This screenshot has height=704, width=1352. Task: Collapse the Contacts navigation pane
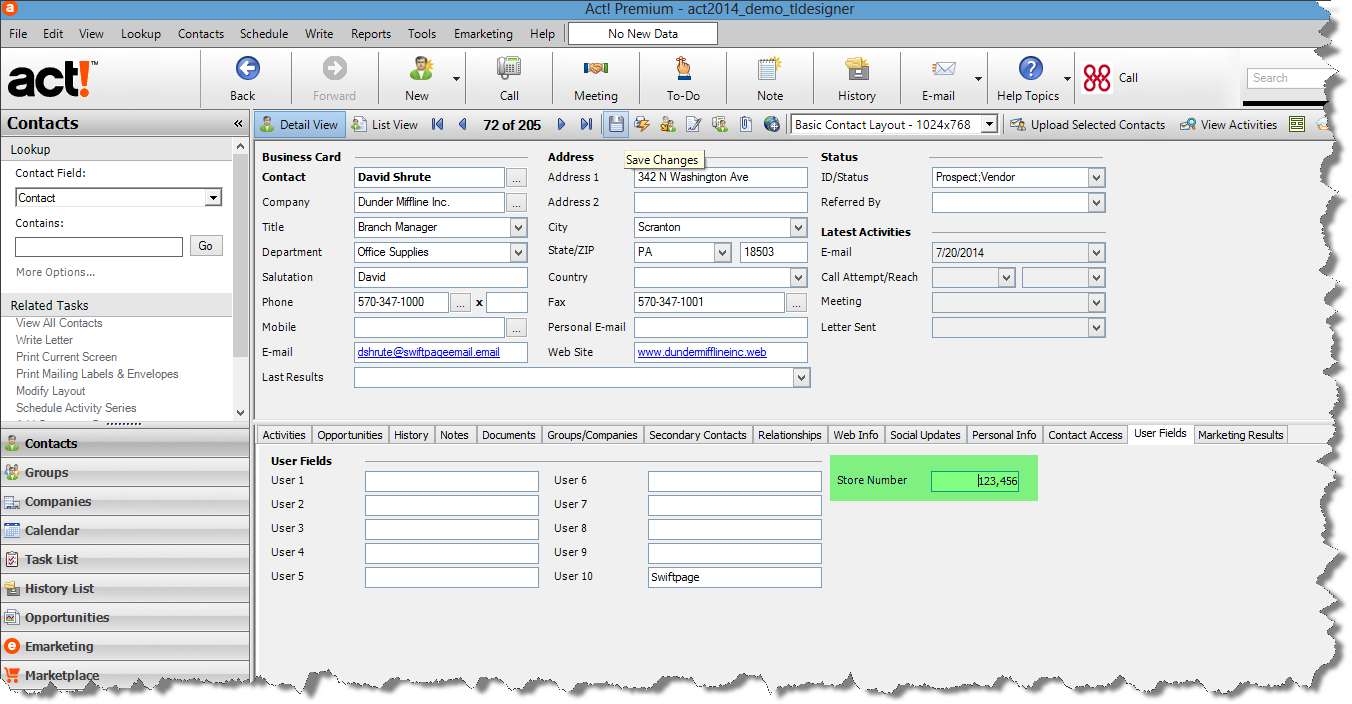pyautogui.click(x=238, y=124)
